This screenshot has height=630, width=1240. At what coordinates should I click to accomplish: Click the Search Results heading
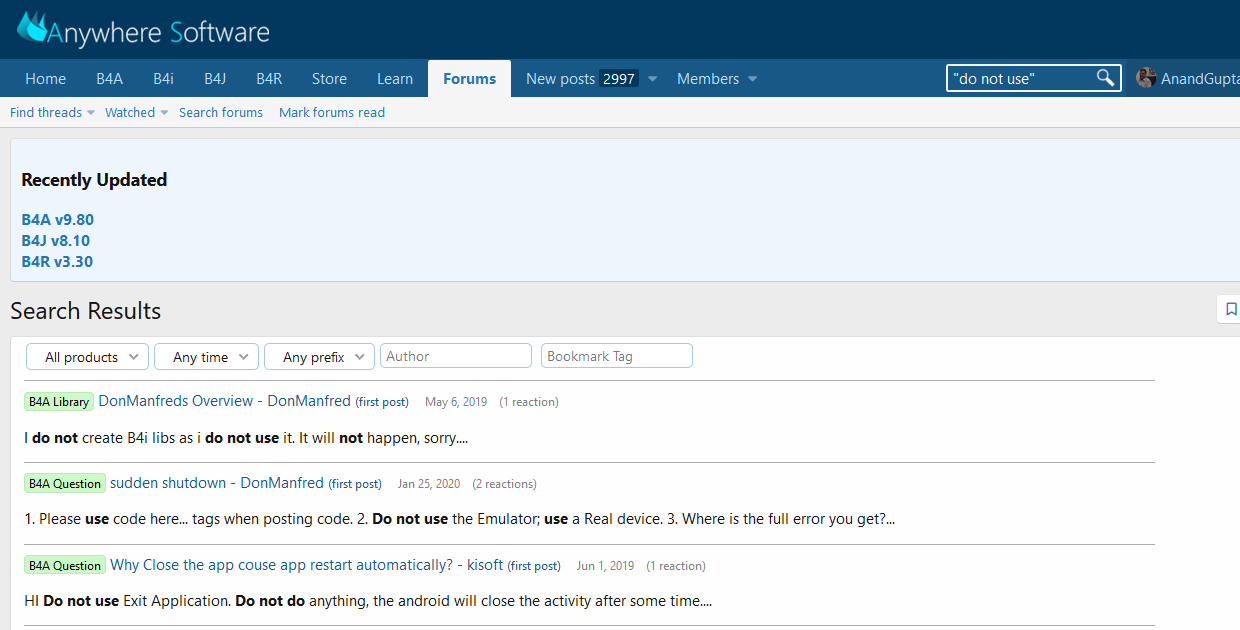[x=86, y=311]
